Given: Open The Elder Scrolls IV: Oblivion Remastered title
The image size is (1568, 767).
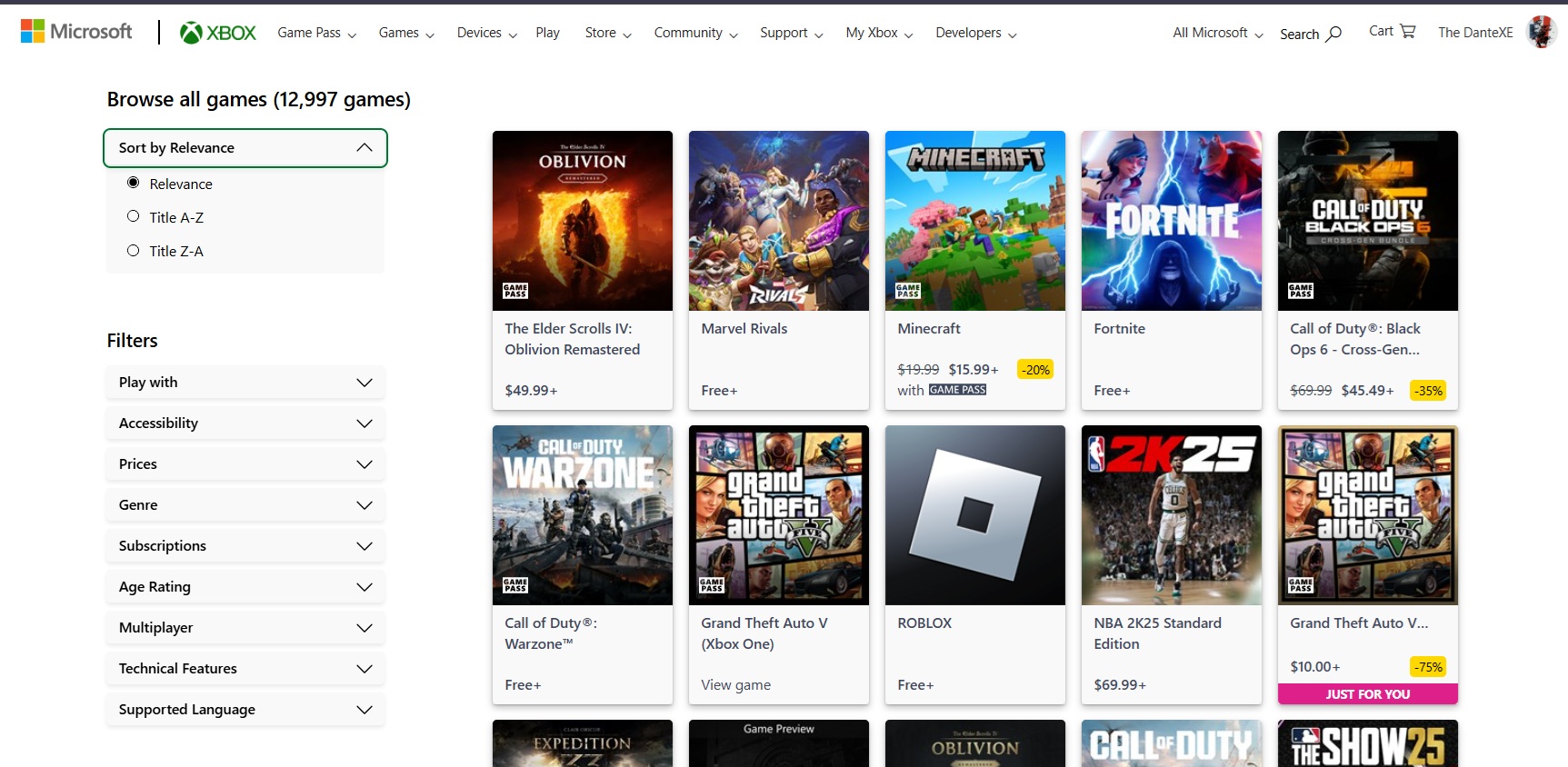Looking at the screenshot, I should point(573,339).
